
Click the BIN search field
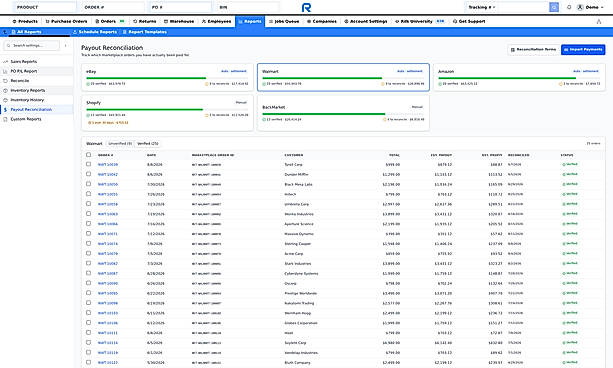[248, 7]
